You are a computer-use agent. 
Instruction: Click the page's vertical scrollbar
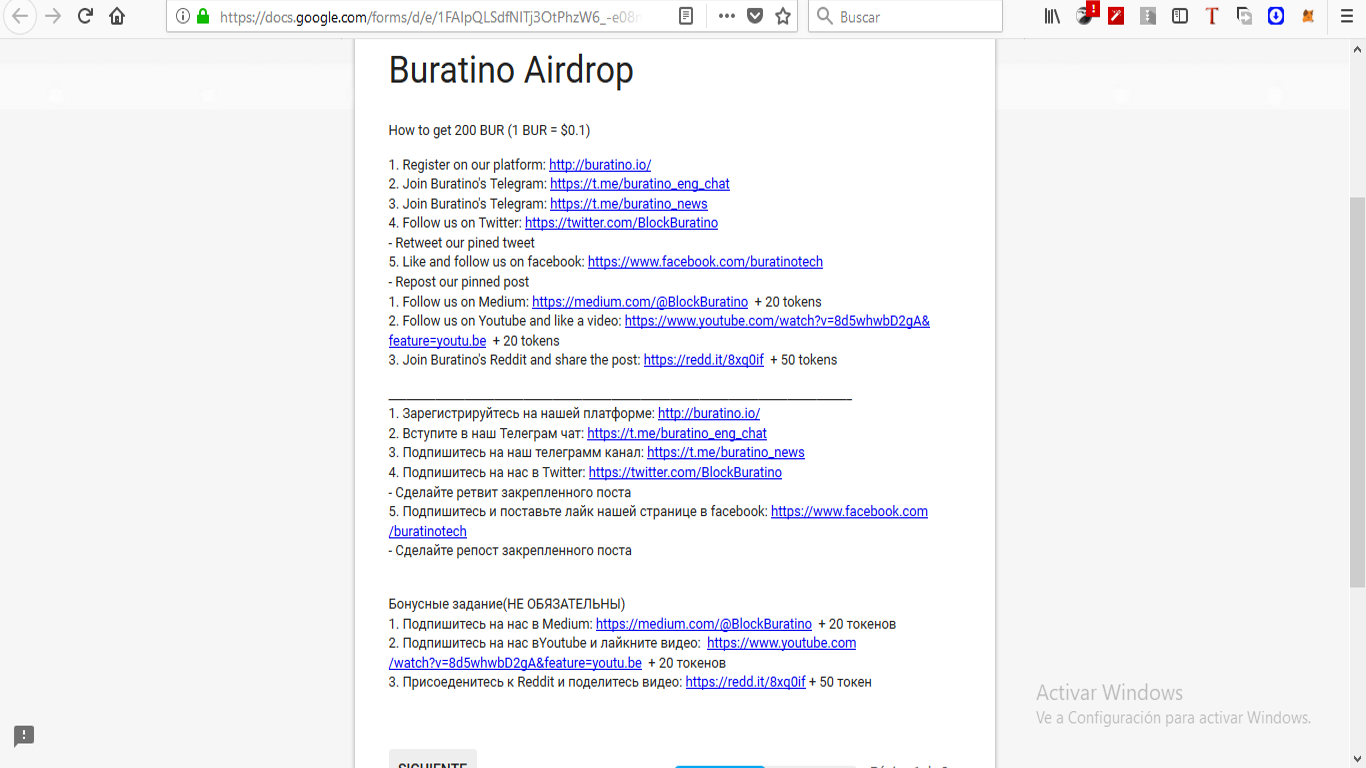(1357, 392)
